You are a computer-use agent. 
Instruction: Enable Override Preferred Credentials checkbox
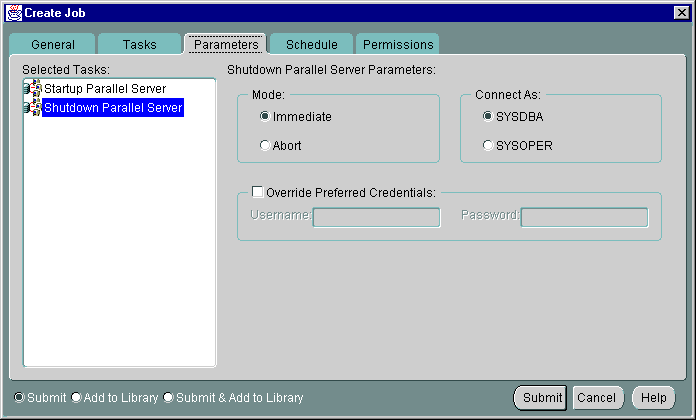258,192
